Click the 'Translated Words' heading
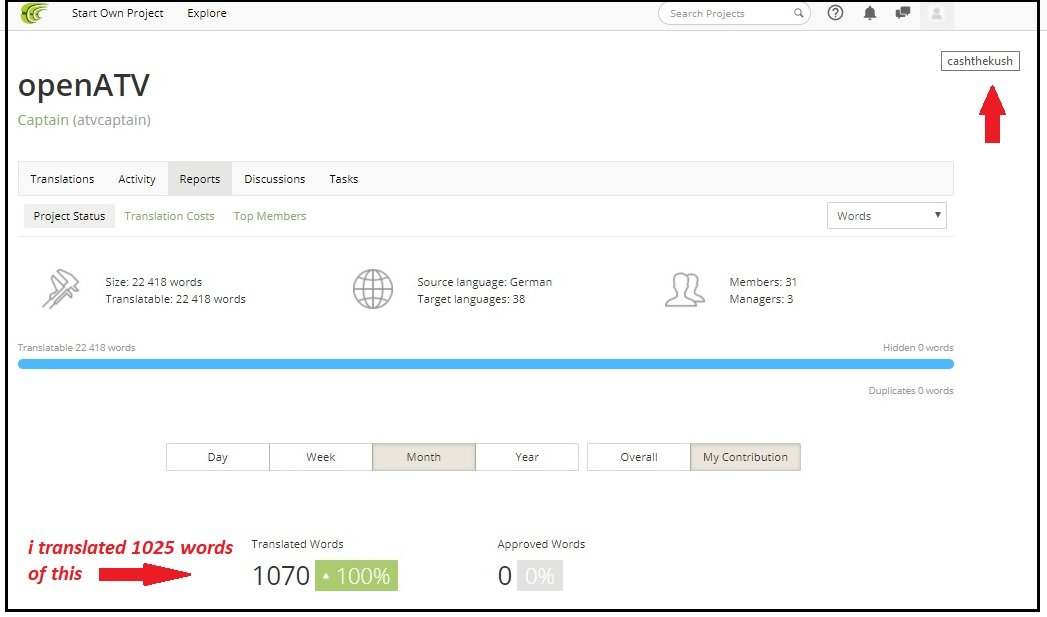The width and height of the screenshot is (1047, 617). 297,544
